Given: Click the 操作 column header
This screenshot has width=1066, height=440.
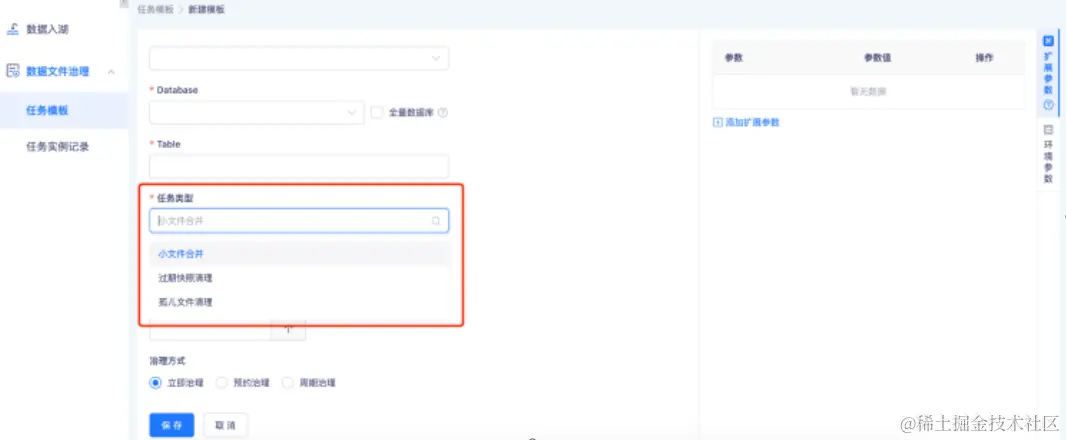Looking at the screenshot, I should [984, 58].
